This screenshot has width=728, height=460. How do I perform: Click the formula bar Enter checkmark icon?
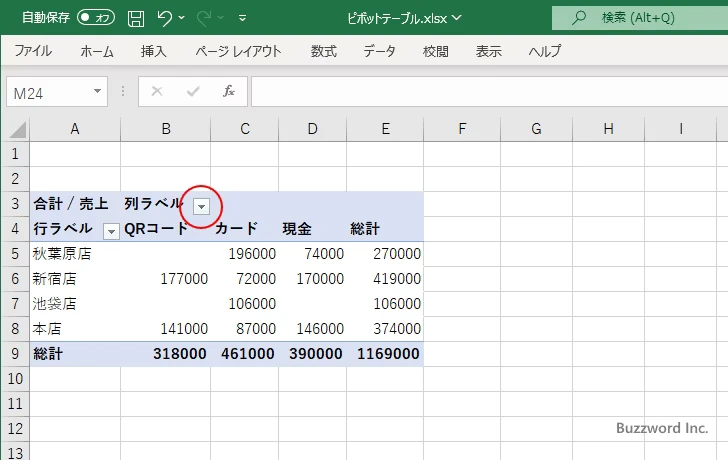[x=193, y=91]
